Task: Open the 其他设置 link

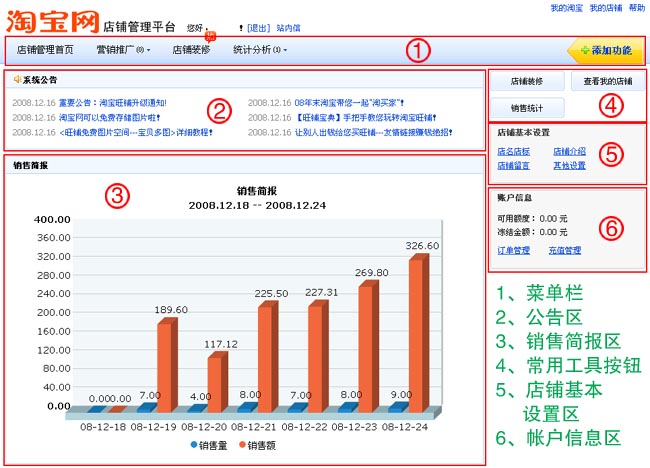Action: [x=570, y=166]
